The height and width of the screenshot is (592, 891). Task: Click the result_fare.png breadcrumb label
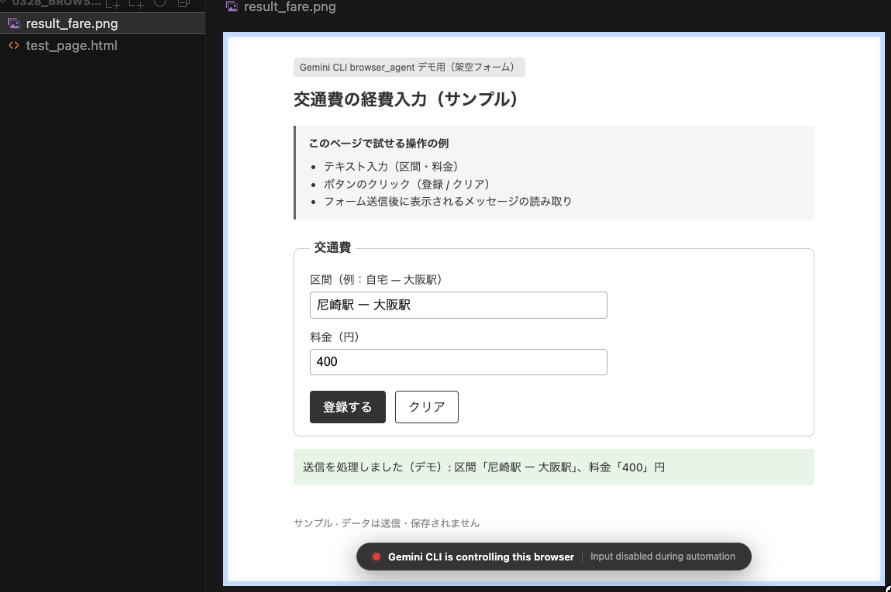289,7
